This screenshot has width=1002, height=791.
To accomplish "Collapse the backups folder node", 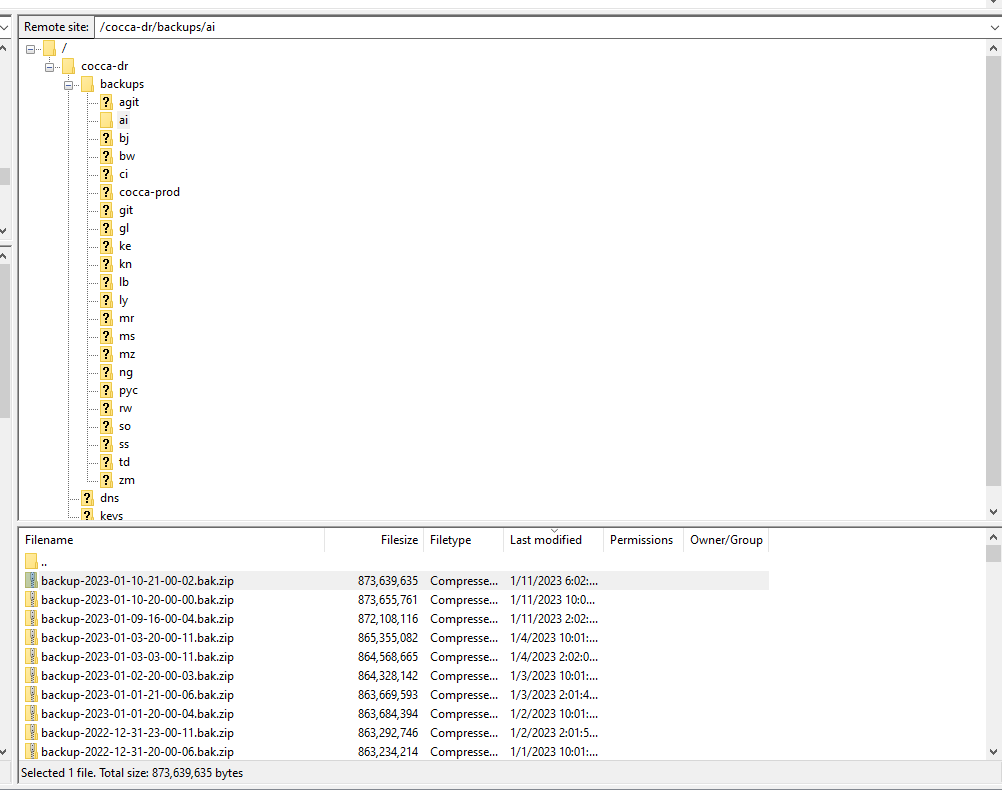I will point(69,84).
